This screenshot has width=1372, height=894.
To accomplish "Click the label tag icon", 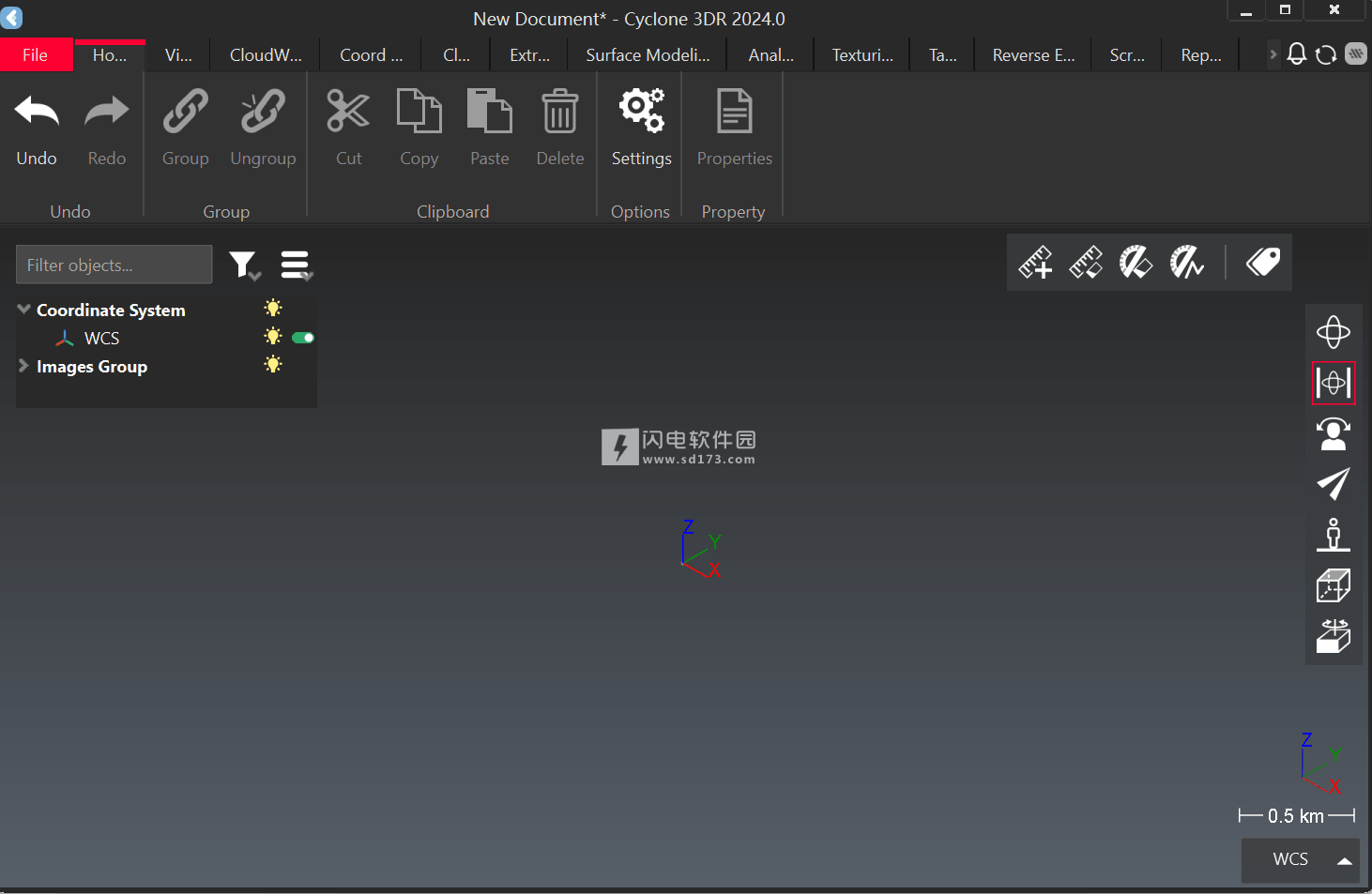I will coord(1263,262).
